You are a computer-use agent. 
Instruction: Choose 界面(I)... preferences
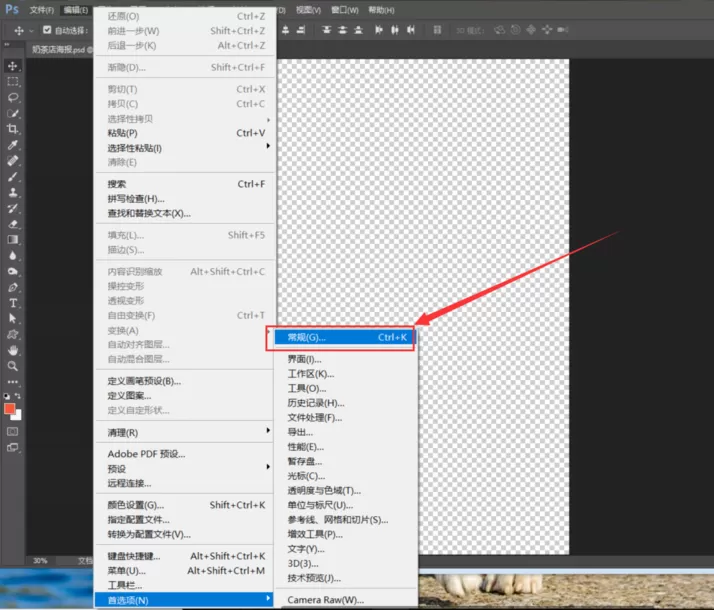point(346,359)
